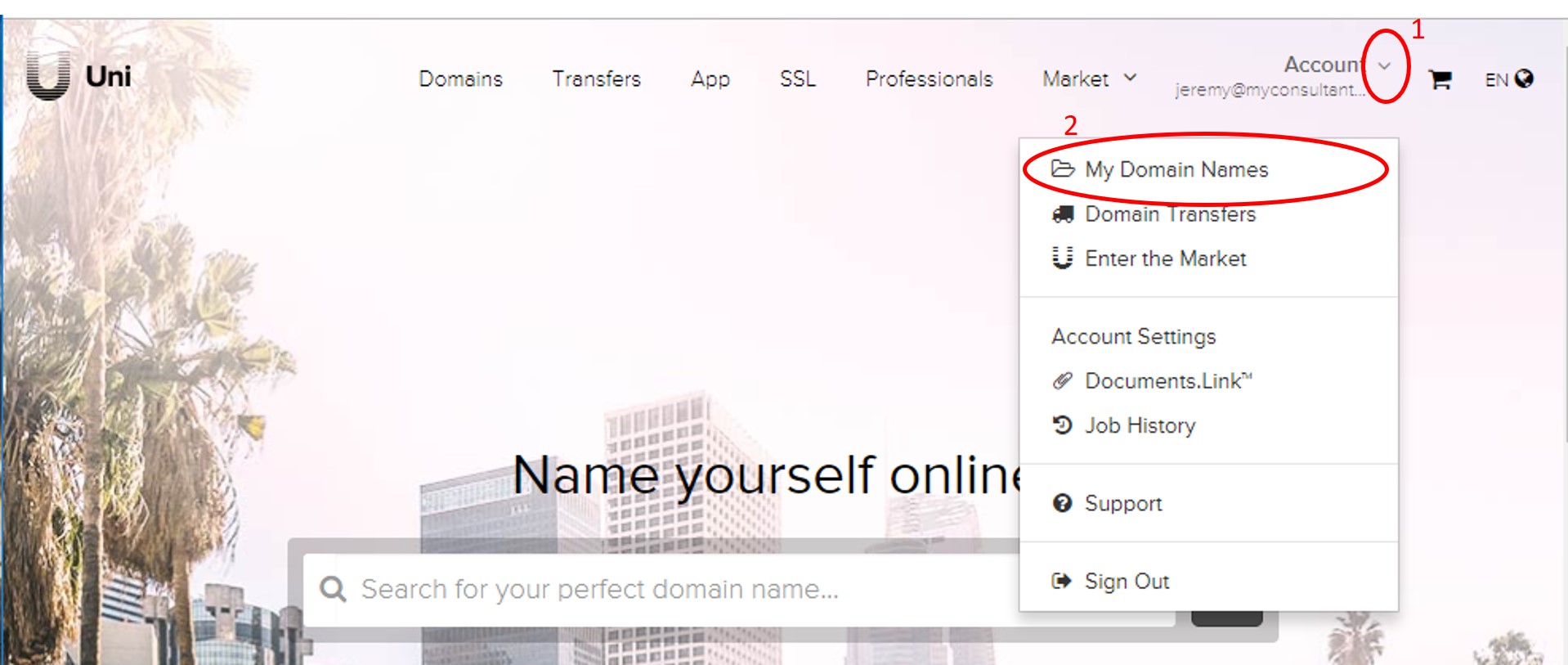
Task: Click the truck icon beside Domain Transfers
Action: pyautogui.click(x=1062, y=214)
